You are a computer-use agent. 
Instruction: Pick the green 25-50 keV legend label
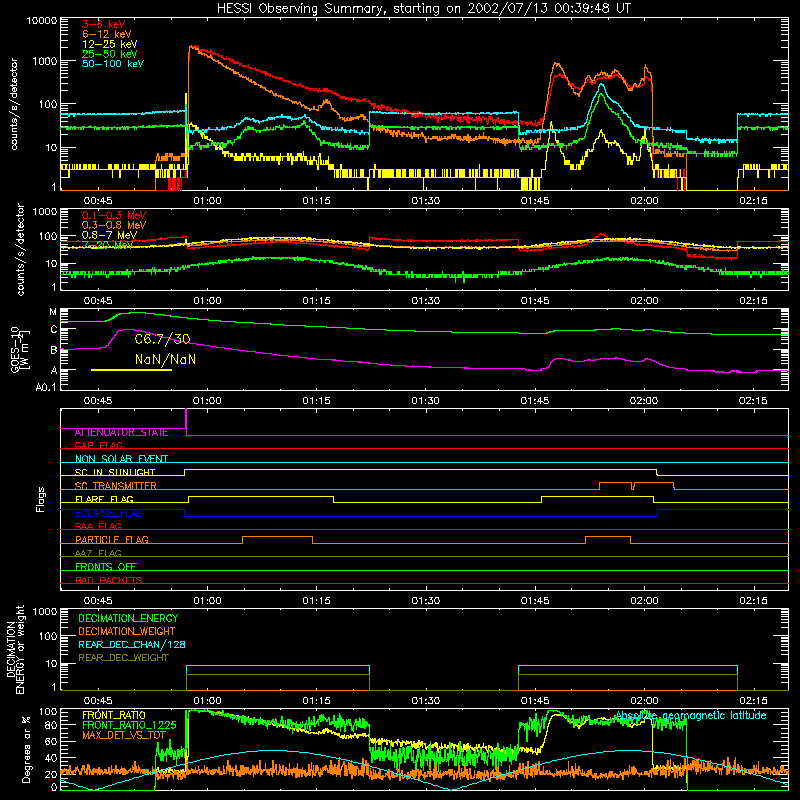pos(110,54)
